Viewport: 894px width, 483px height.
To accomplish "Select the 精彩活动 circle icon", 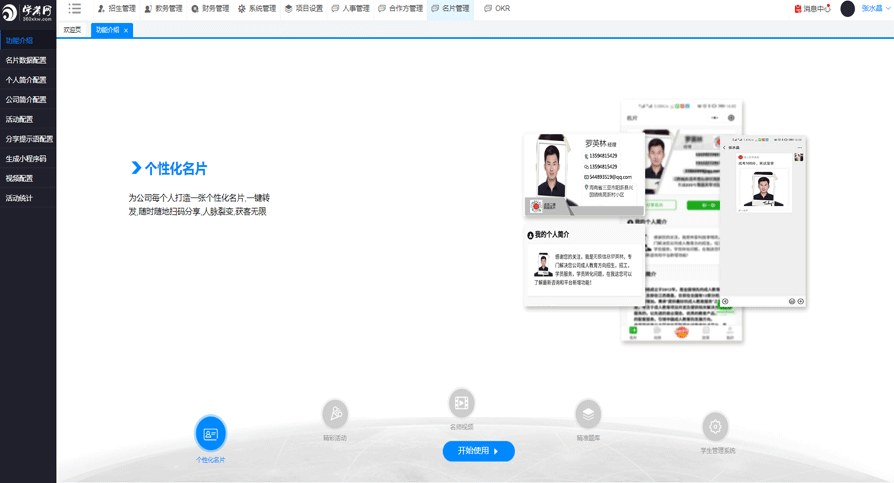I will (x=335, y=413).
